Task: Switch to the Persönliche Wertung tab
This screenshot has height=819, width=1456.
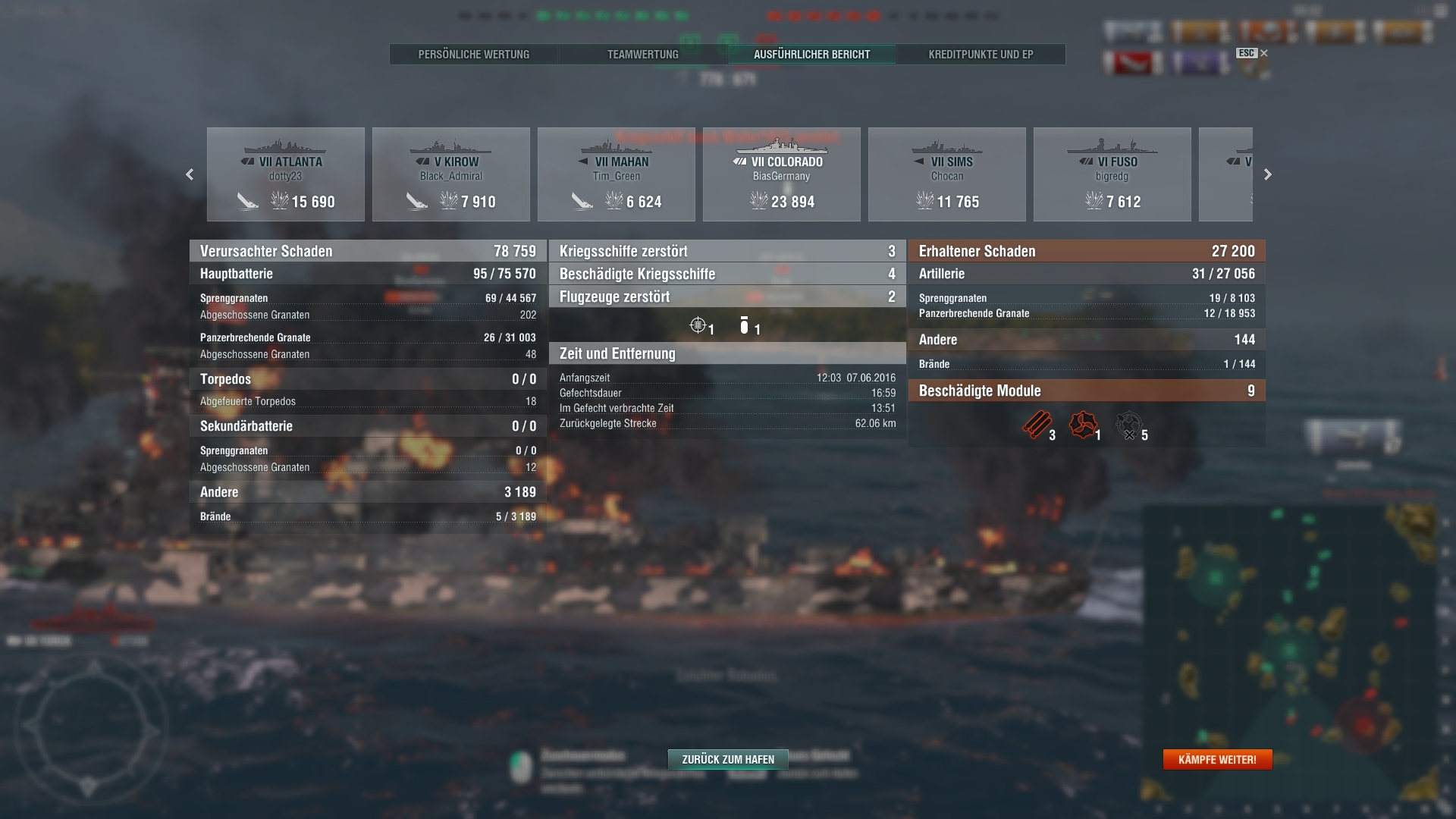Action: (474, 55)
